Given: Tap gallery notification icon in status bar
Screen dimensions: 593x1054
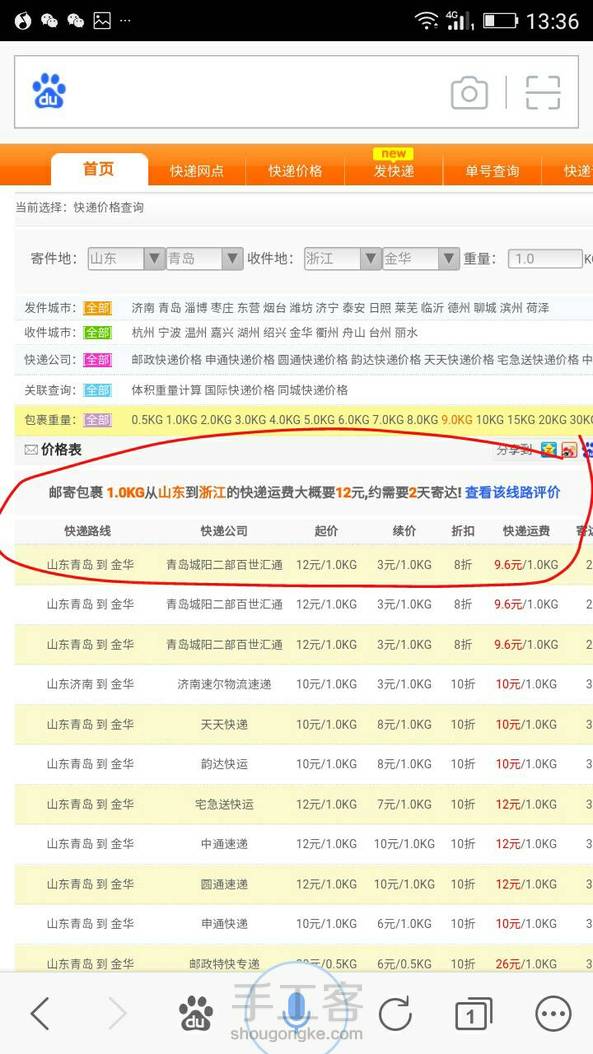Looking at the screenshot, I should (102, 21).
